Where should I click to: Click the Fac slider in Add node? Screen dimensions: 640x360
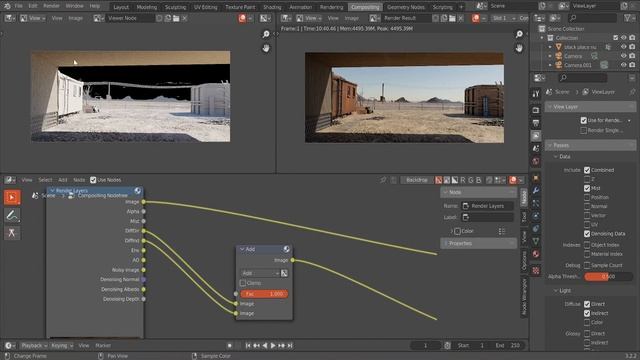pos(264,294)
